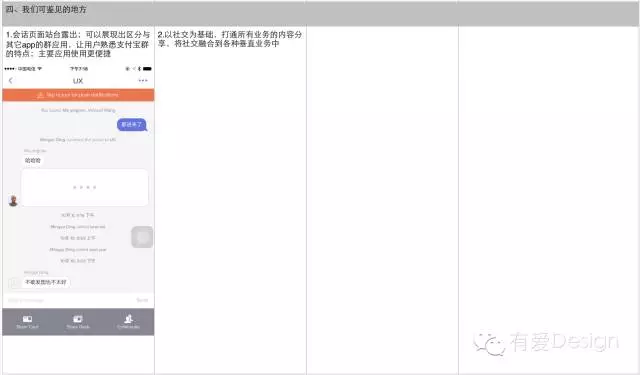Image resolution: width=640 pixels, height=375 pixels.
Task: Tap the person icon in bottom bar
Action: (x=129, y=322)
